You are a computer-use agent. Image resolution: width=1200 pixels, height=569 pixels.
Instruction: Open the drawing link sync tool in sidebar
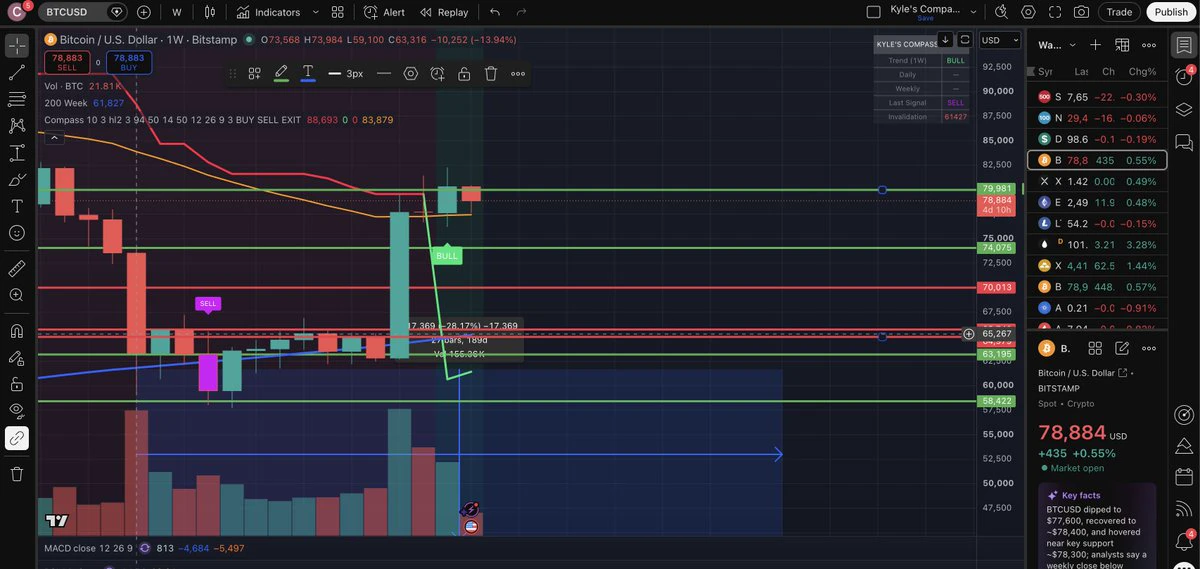click(17, 438)
